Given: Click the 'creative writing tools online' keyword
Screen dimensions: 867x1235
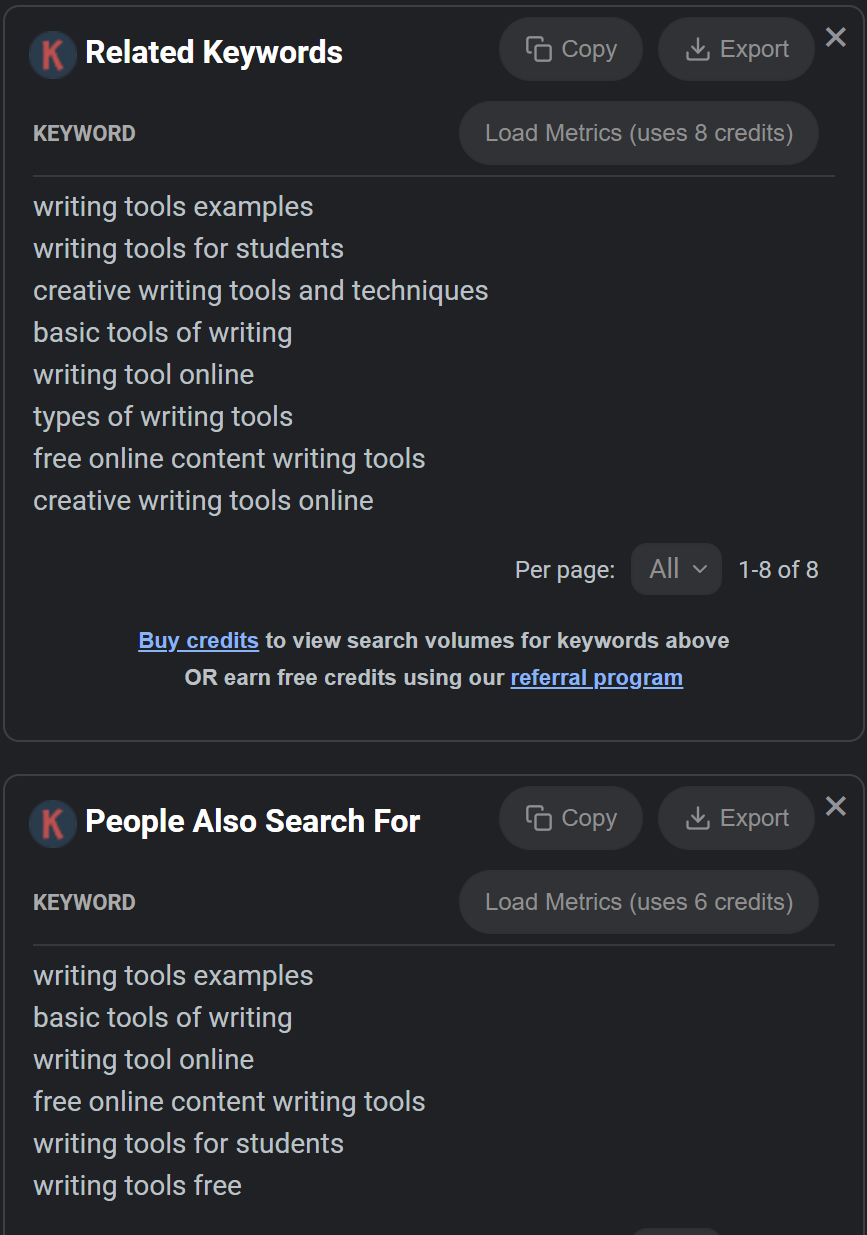Looking at the screenshot, I should (203, 501).
